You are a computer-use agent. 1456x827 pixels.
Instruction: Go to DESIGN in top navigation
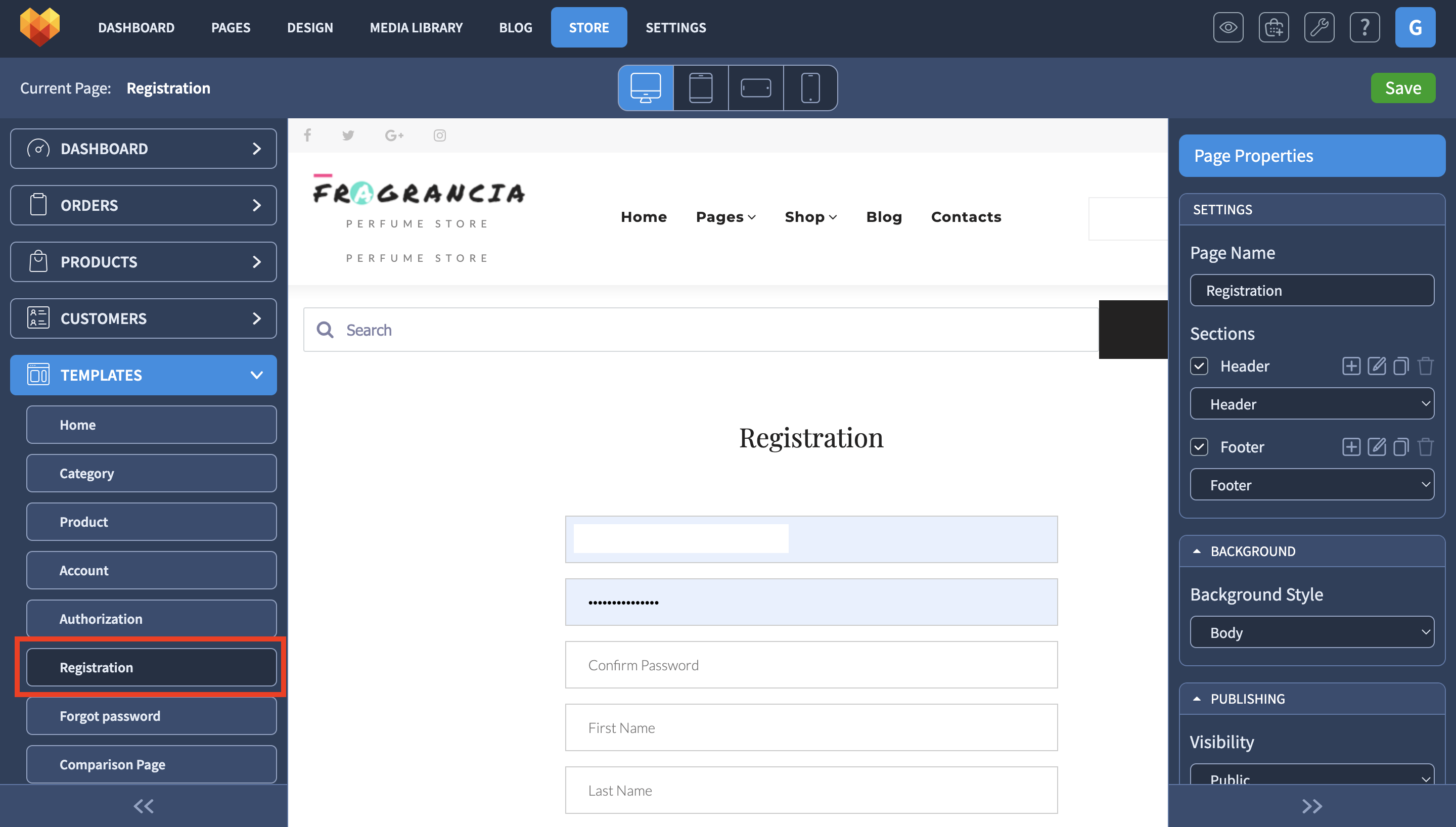click(x=310, y=27)
